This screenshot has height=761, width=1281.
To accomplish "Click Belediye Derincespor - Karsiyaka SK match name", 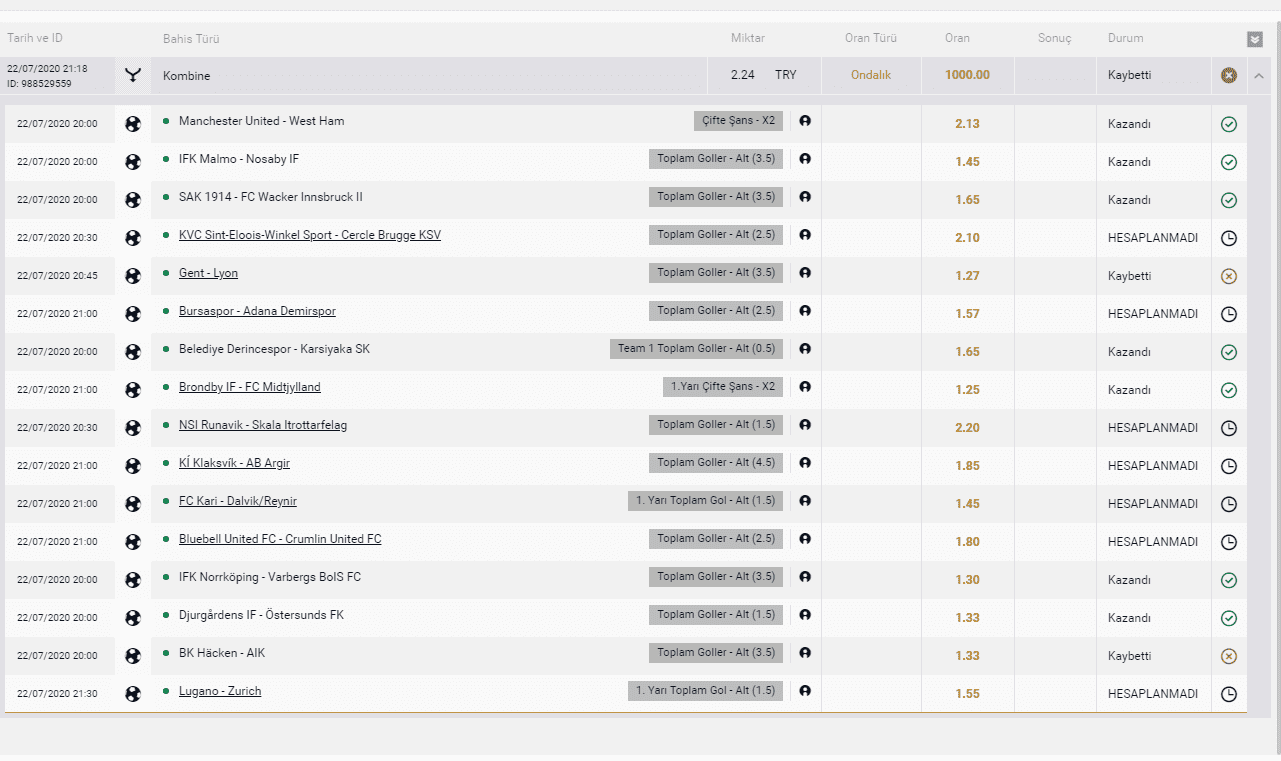I will click(274, 349).
